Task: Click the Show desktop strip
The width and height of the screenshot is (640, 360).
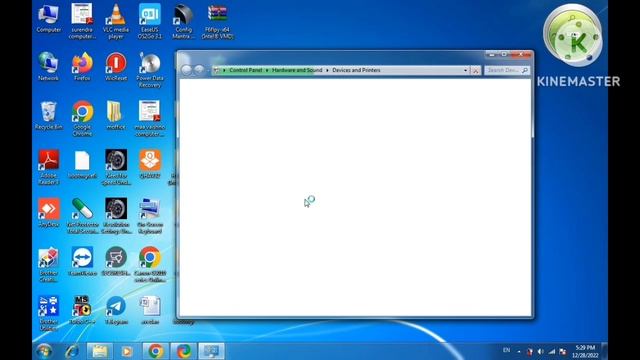Action: [605, 351]
